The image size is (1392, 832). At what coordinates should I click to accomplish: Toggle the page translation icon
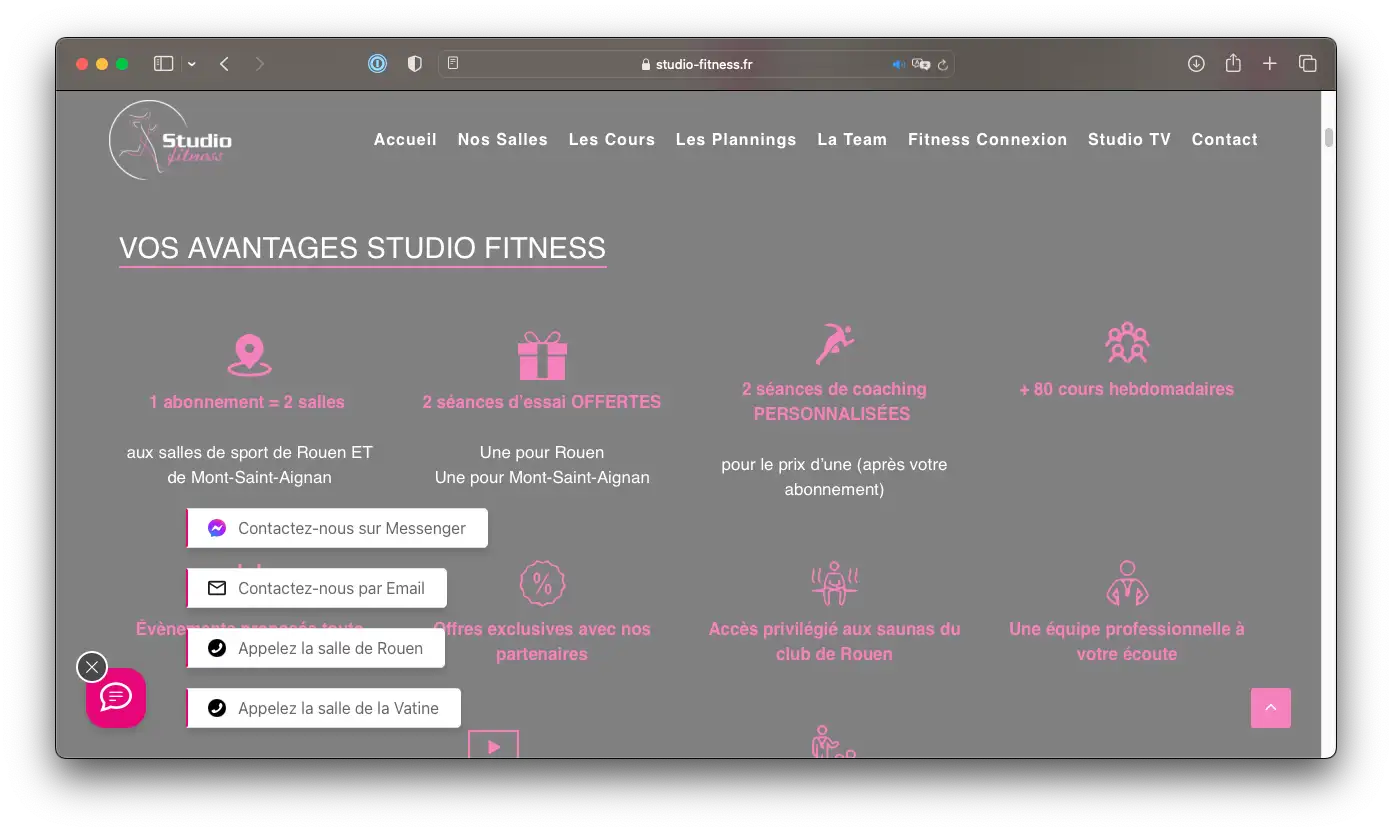coord(921,65)
